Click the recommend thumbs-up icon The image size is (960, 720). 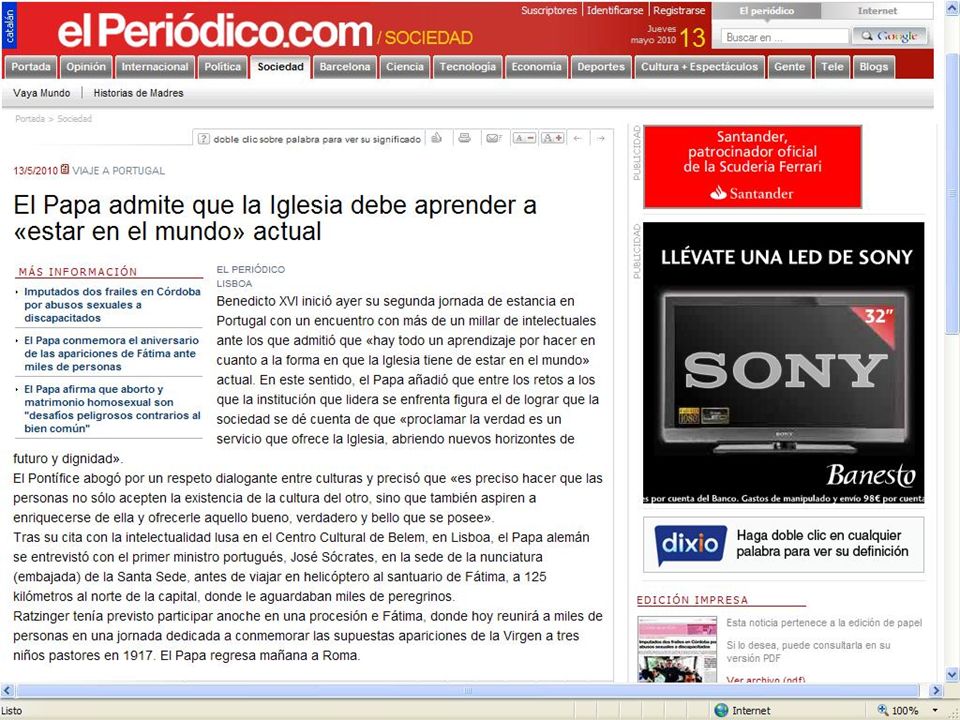[x=436, y=138]
